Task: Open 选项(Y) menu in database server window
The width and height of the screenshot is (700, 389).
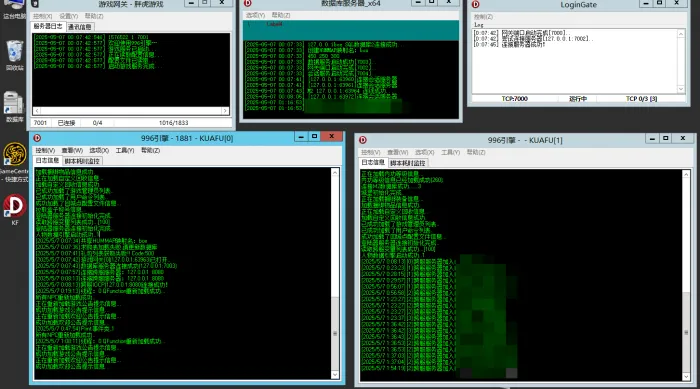Action: pos(255,15)
